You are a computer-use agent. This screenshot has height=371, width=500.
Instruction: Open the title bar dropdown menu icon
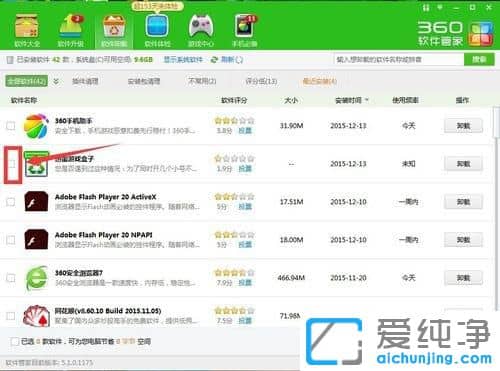[440, 7]
